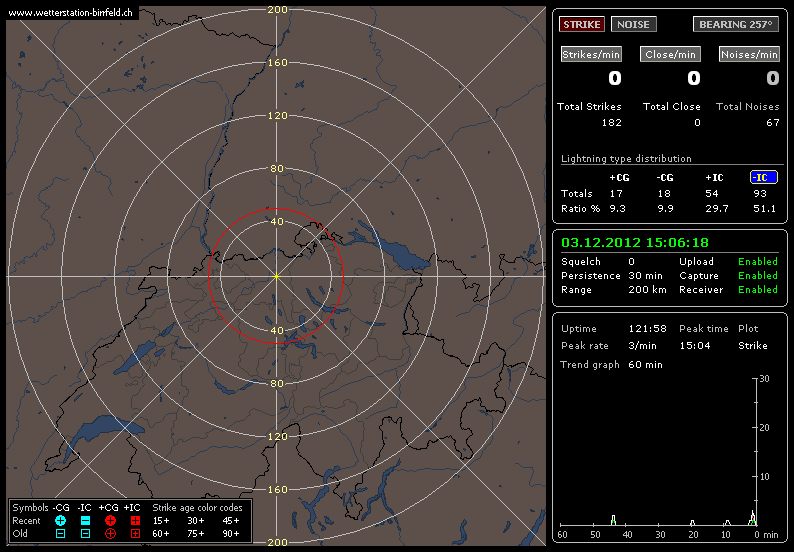Toggle the Upload Enabled status
Viewport: 794px width, 552px height.
coord(757,262)
